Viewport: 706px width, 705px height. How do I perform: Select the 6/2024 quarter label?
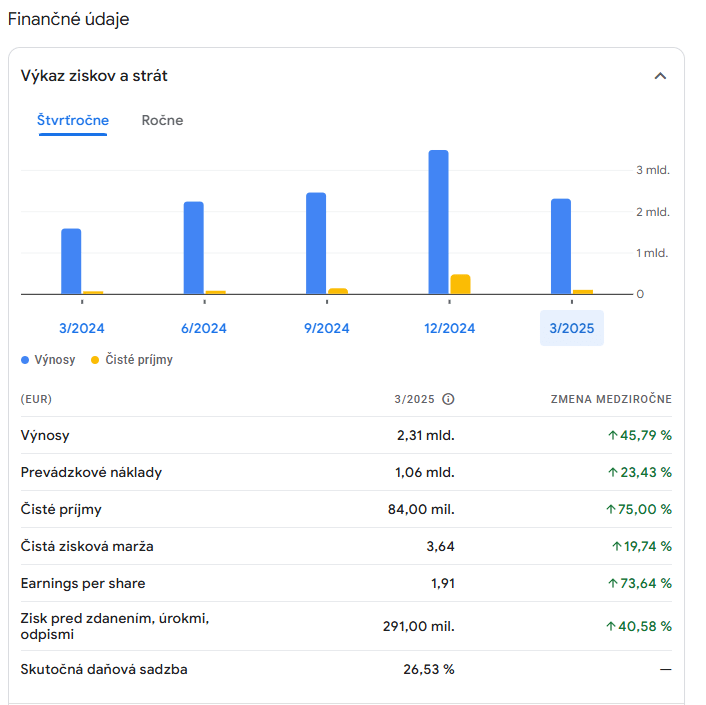(204, 328)
